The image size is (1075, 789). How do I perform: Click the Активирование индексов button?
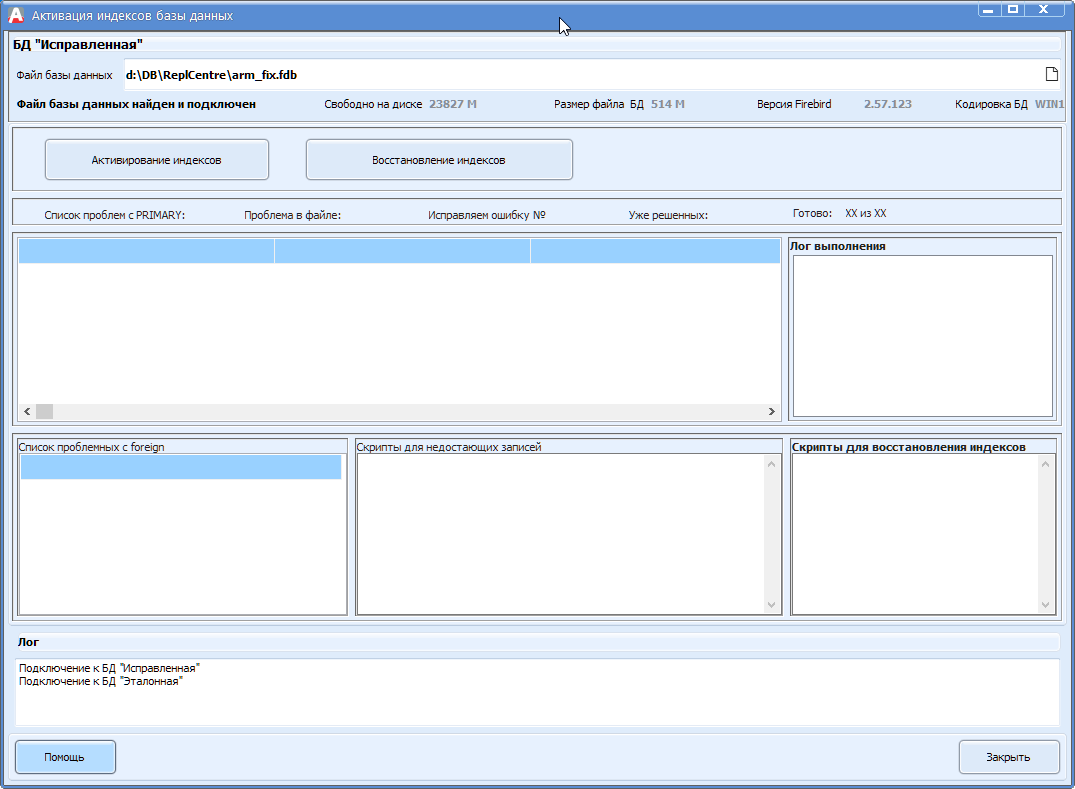(156, 160)
